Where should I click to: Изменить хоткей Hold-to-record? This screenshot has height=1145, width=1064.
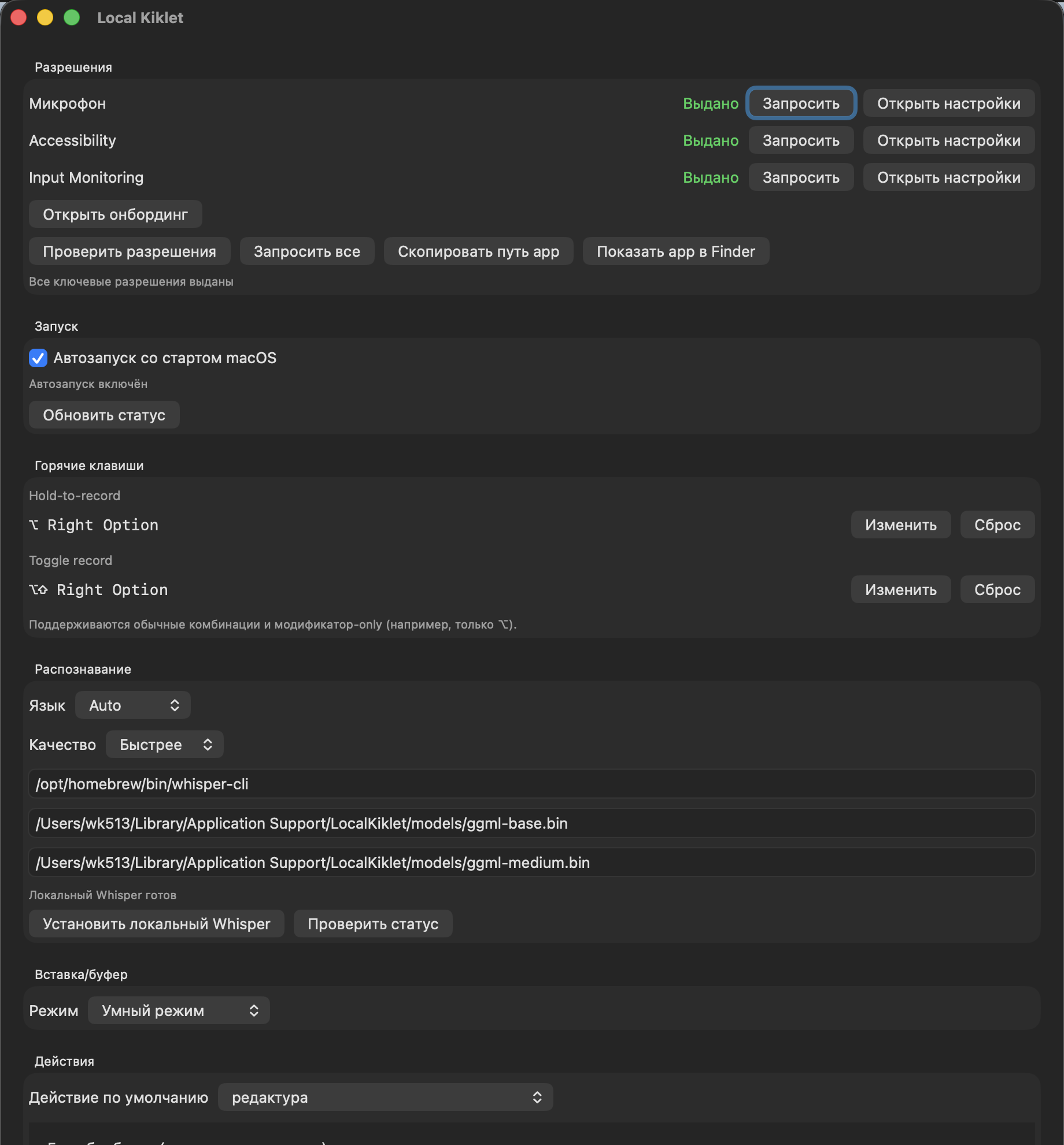coord(900,525)
